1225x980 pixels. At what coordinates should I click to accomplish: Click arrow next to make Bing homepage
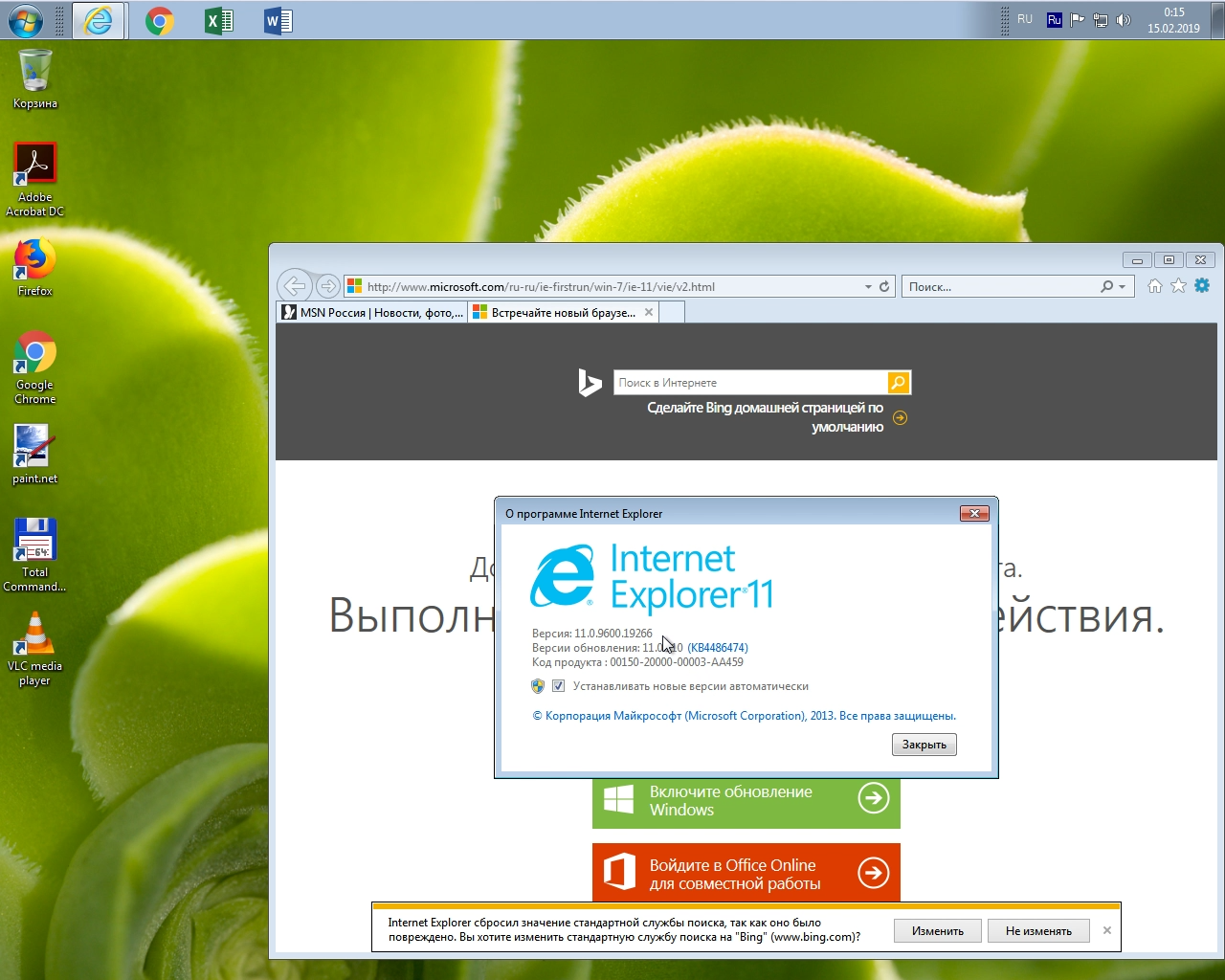coord(900,417)
